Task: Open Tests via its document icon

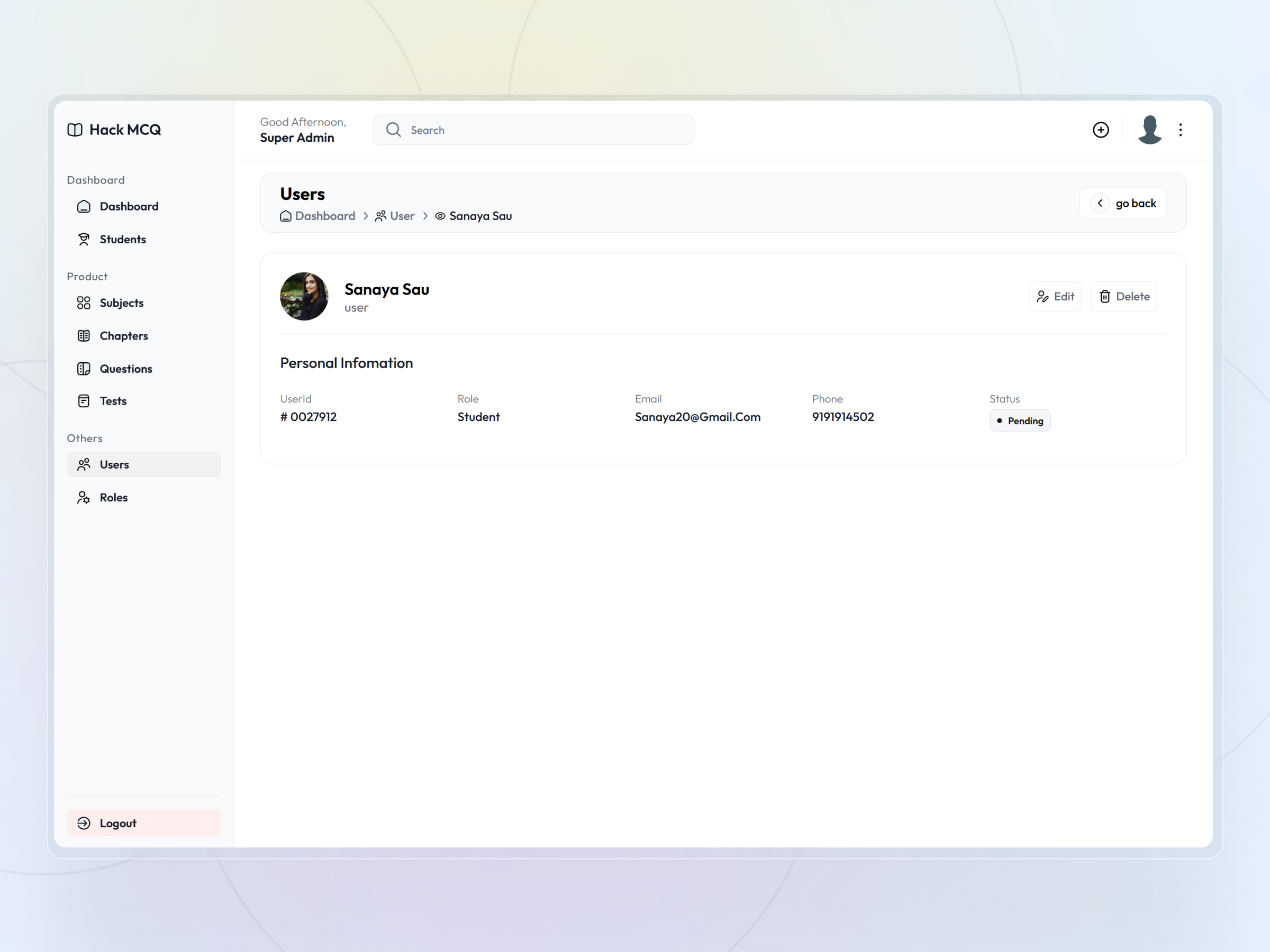Action: tap(84, 400)
